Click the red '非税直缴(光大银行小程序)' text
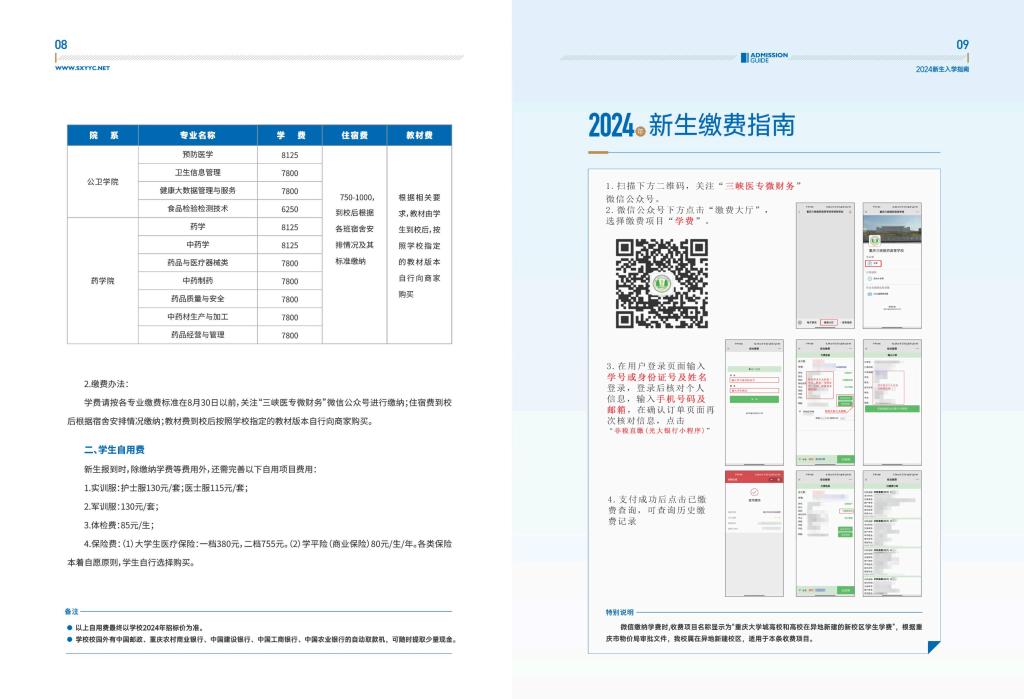Viewport: 1024px width, 699px height. [660, 431]
